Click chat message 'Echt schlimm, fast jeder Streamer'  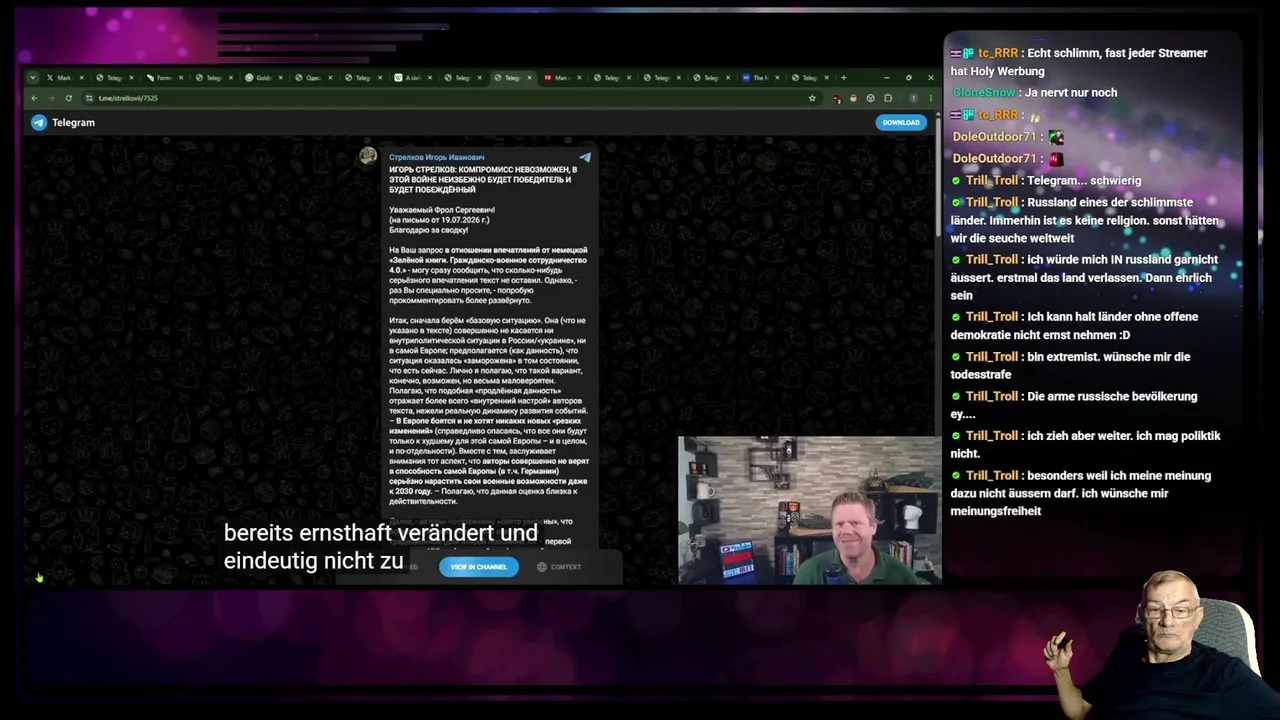pos(1079,62)
